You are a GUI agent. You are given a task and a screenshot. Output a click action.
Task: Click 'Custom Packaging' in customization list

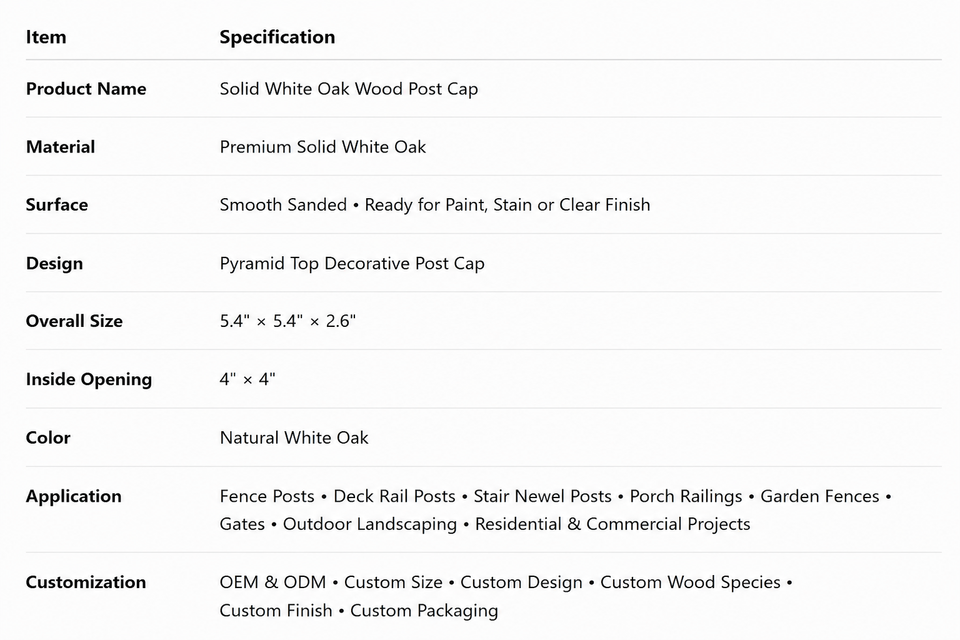pyautogui.click(x=424, y=611)
